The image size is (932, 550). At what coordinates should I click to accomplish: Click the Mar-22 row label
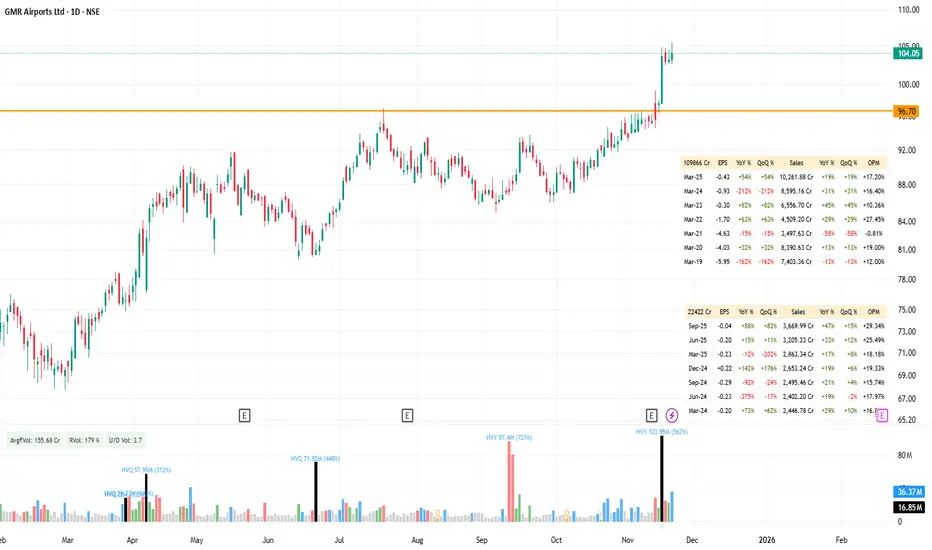tap(692, 219)
